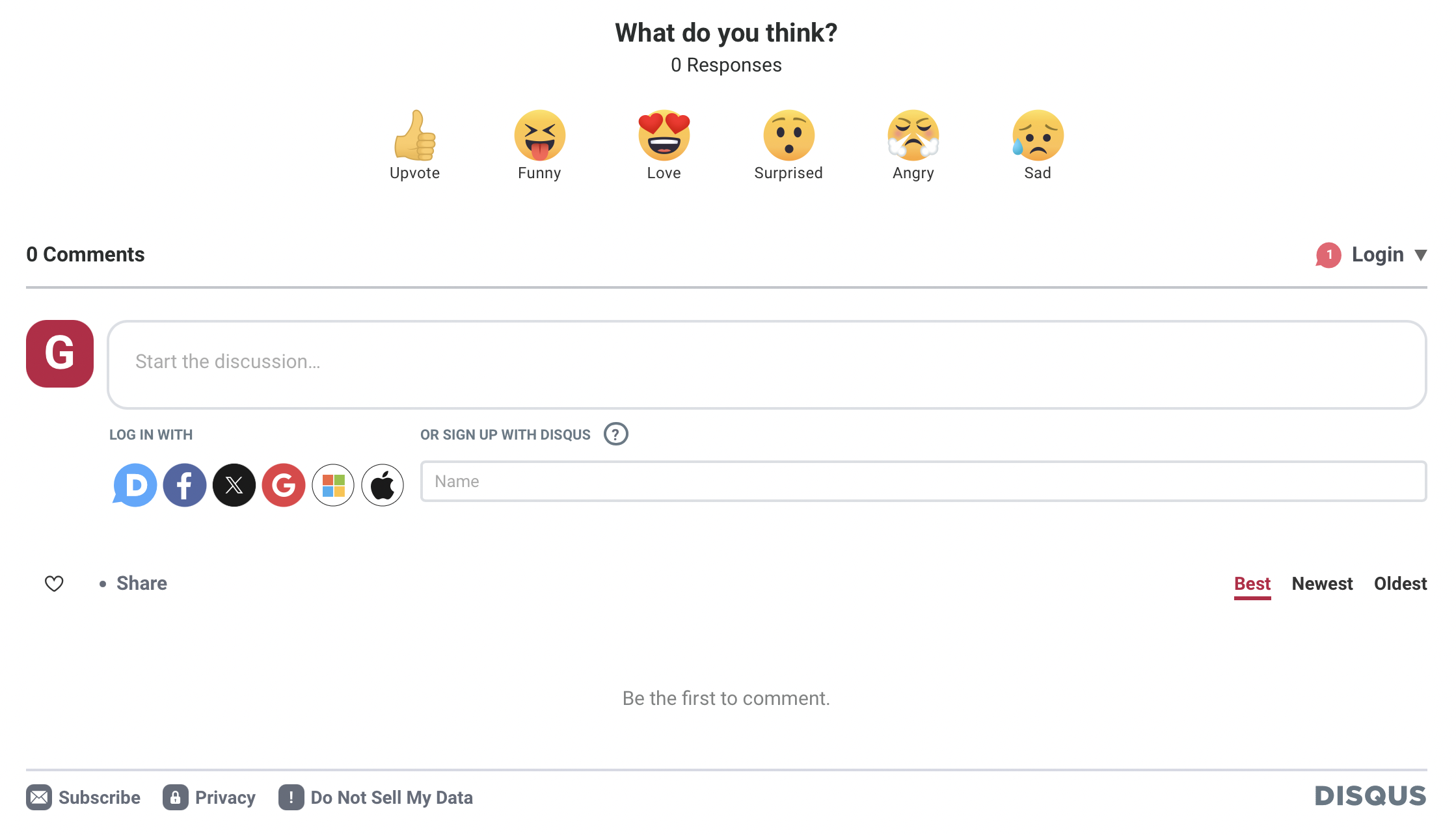Log in with X (Twitter)
Viewport: 1456px width, 835px height.
pyautogui.click(x=234, y=485)
